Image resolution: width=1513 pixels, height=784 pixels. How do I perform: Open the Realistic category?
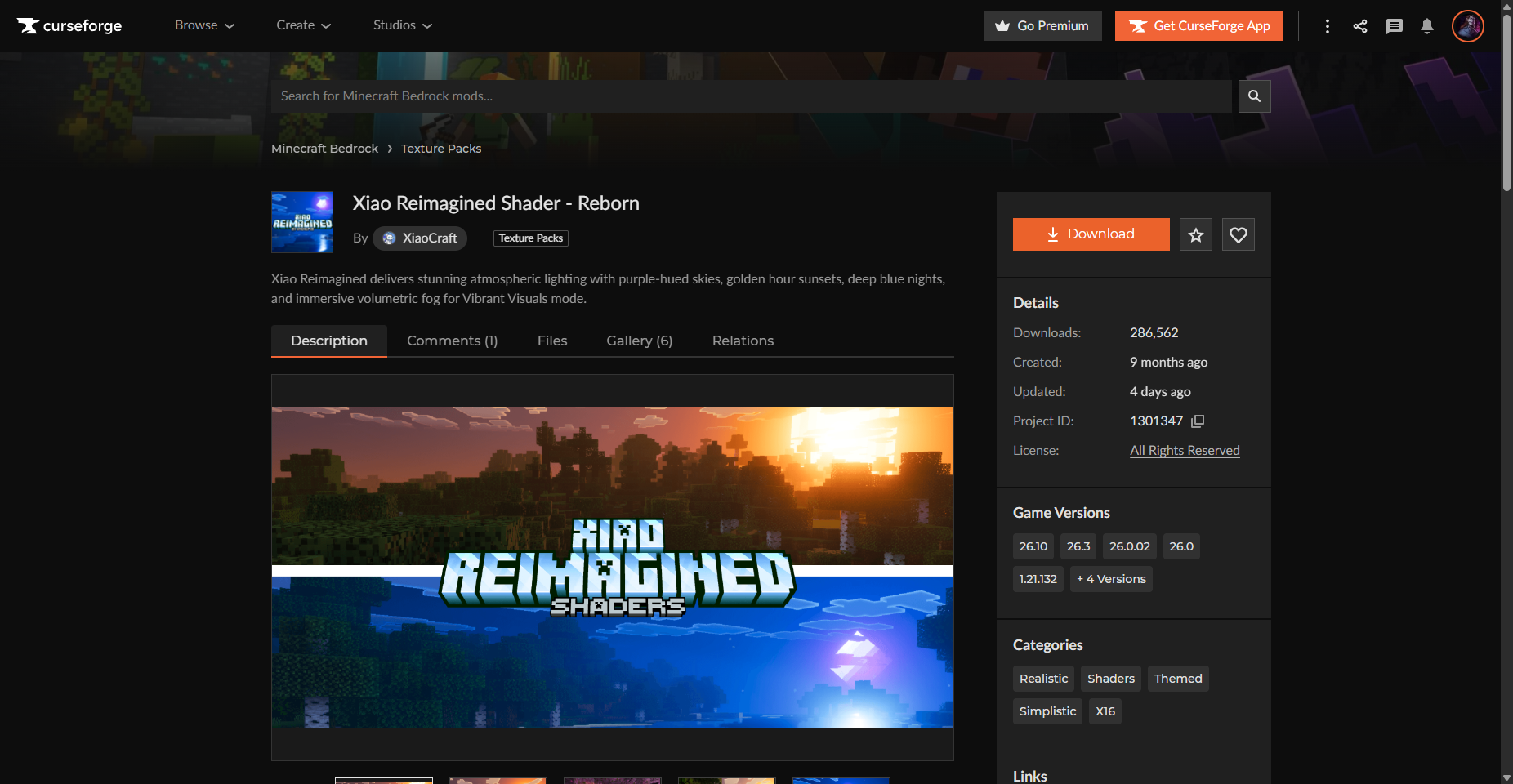(1044, 679)
